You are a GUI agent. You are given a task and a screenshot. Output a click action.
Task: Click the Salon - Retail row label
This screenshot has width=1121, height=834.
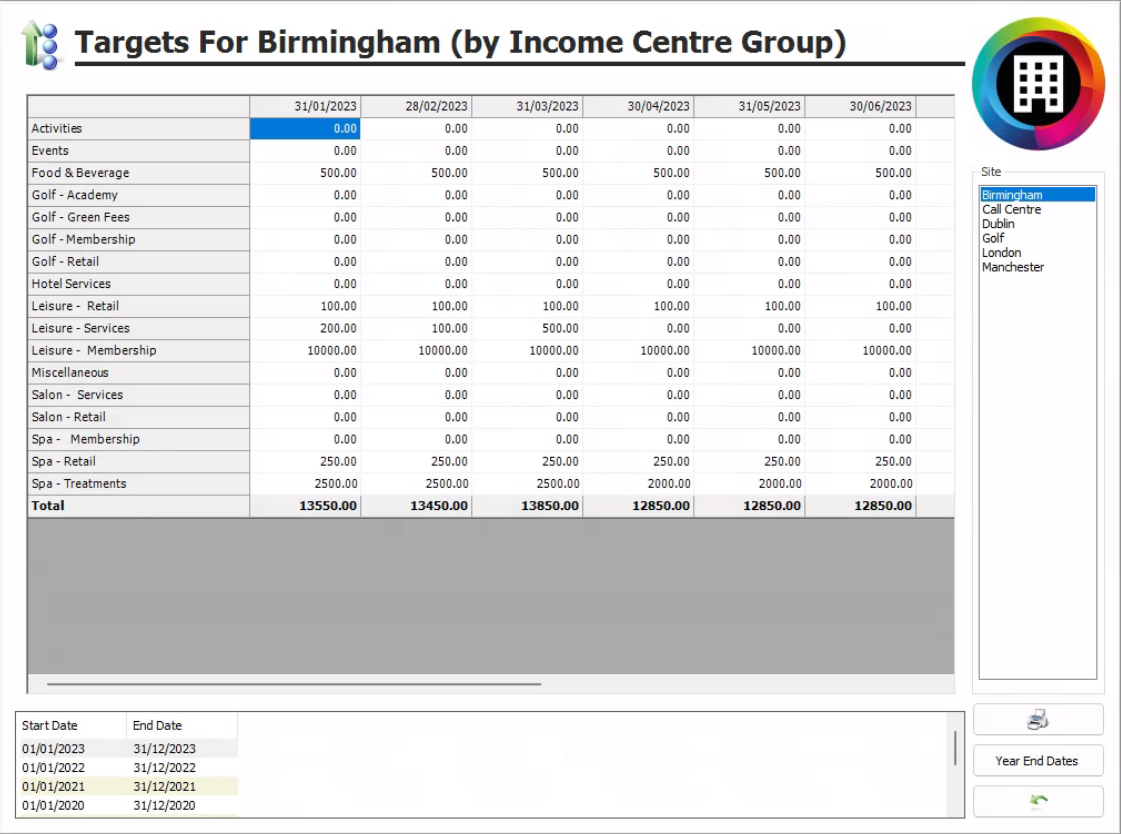click(x=139, y=417)
